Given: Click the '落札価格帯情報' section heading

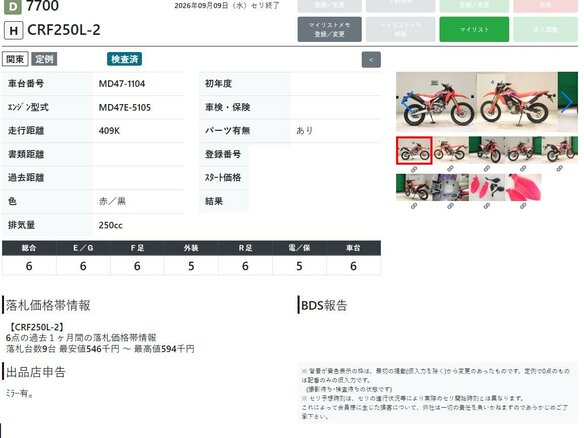Looking at the screenshot, I should click(x=48, y=305).
